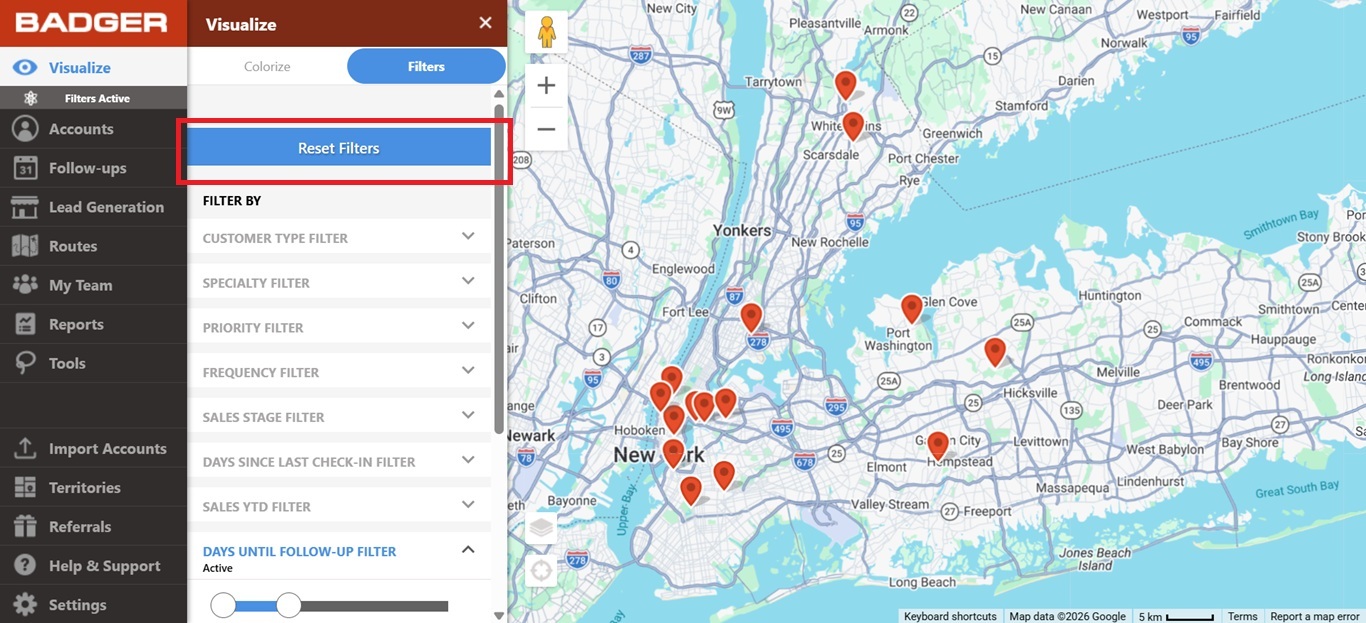The image size is (1366, 623).
Task: Click the map pin near Hempstead
Action: coord(937,446)
